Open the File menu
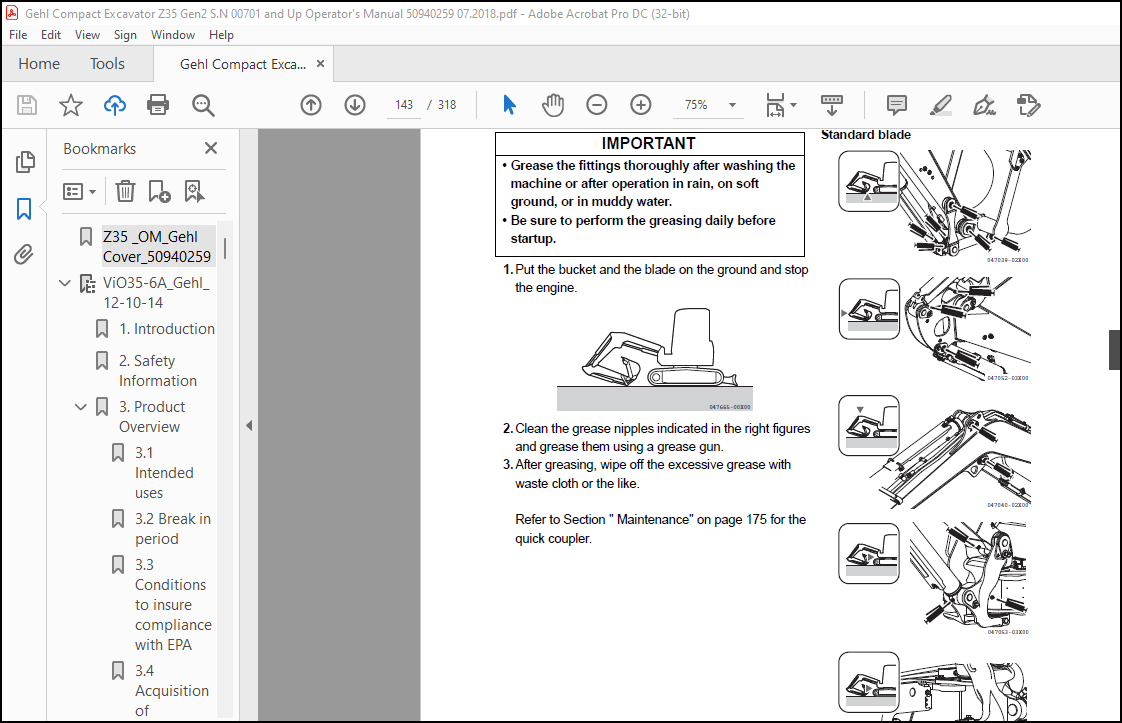 18,34
